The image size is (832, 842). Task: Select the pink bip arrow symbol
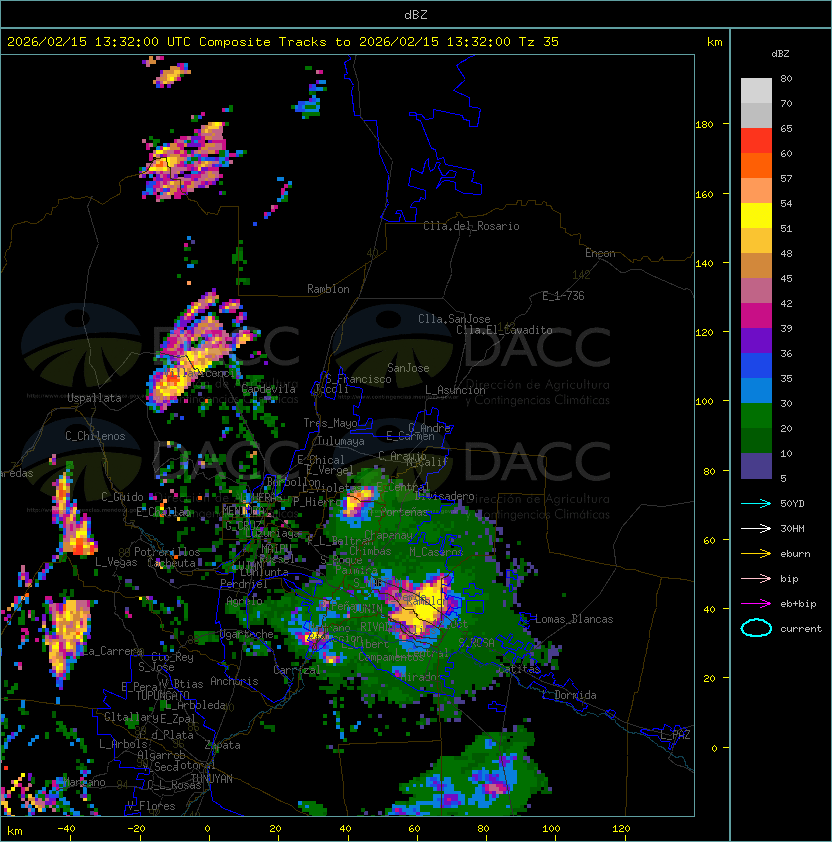(756, 578)
